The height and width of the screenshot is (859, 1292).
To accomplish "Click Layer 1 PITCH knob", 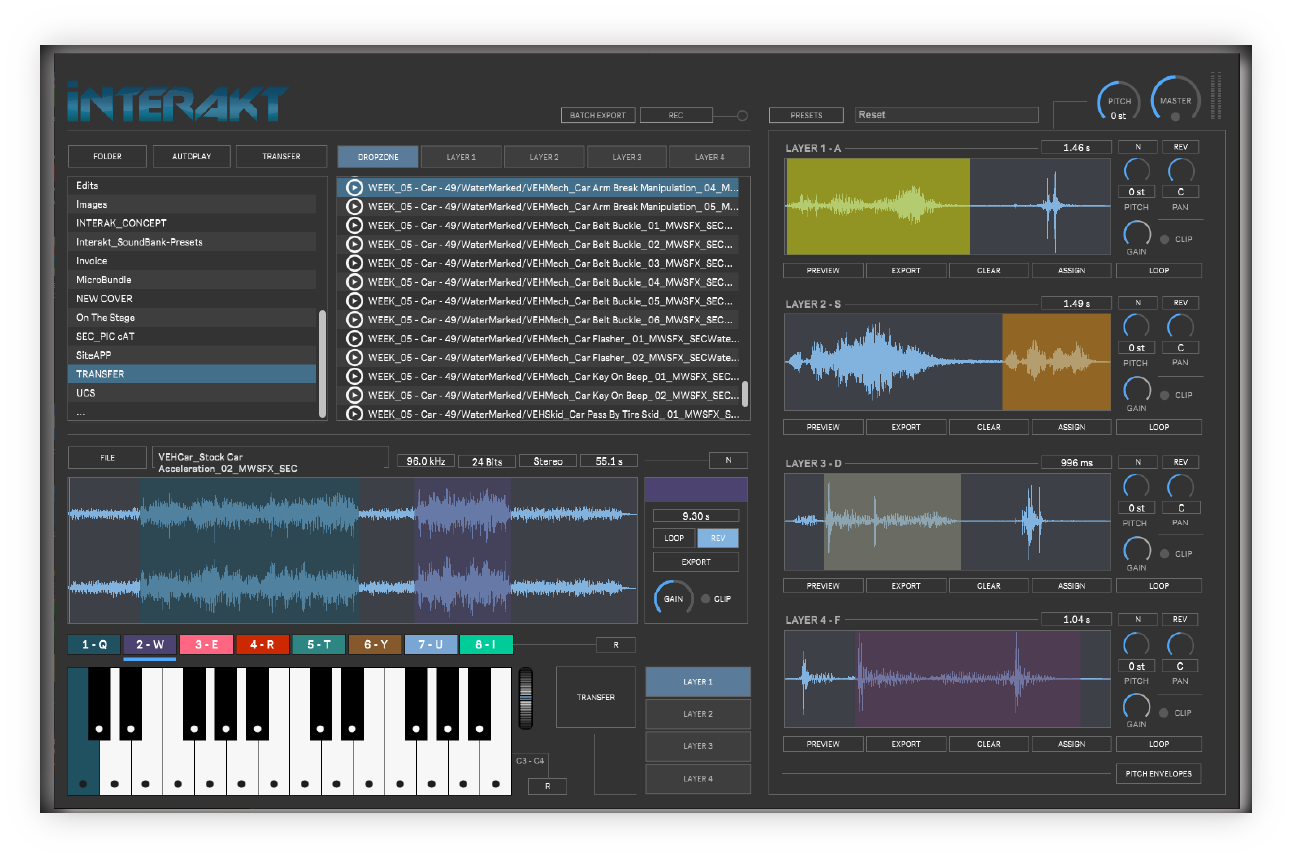I will click(1136, 171).
